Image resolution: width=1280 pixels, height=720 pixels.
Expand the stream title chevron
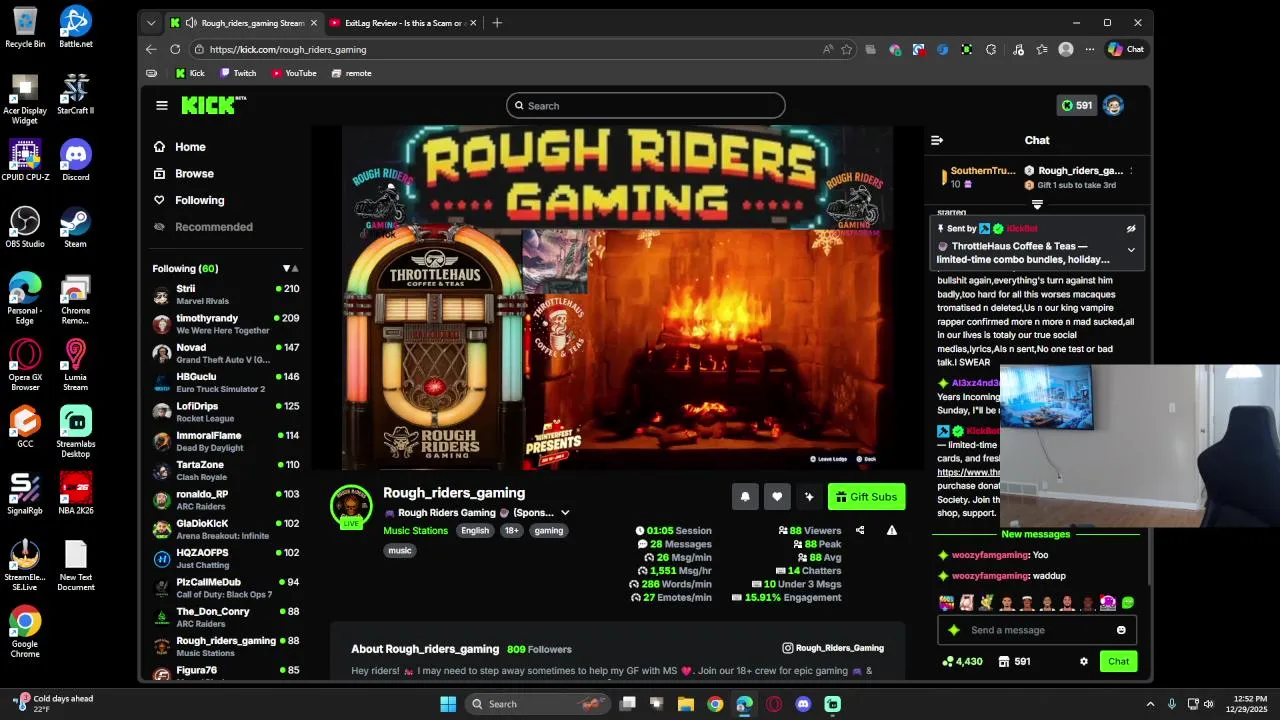pyautogui.click(x=565, y=513)
